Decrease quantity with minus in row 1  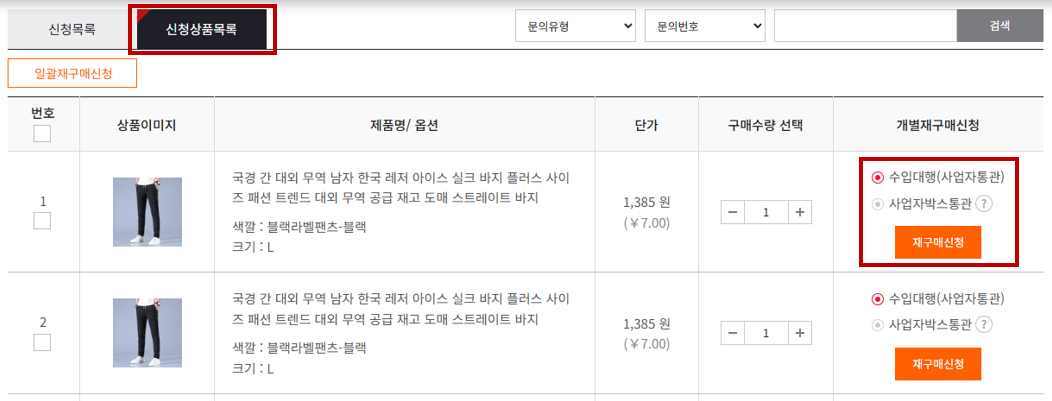(733, 213)
